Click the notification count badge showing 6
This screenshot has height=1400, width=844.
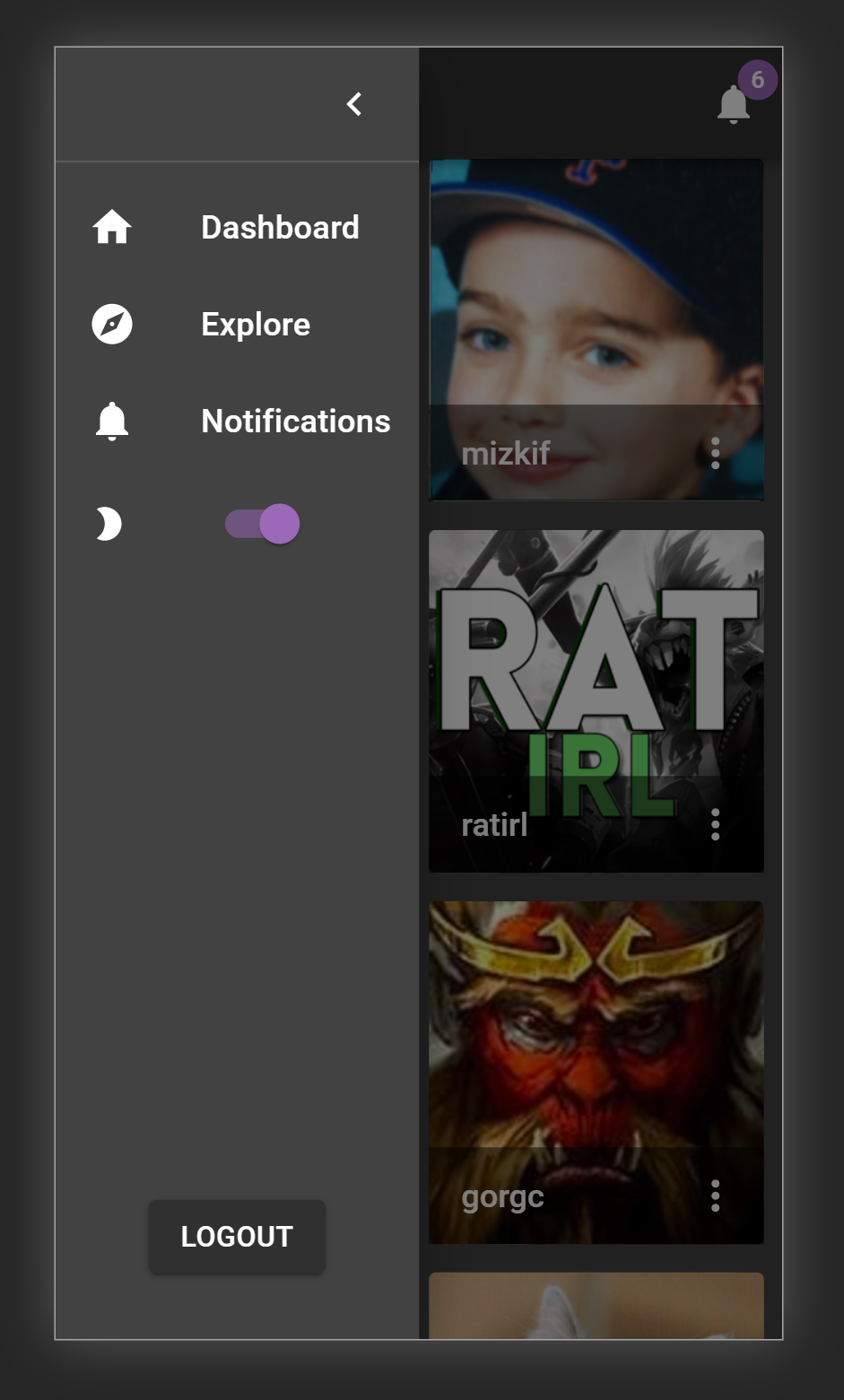coord(758,80)
